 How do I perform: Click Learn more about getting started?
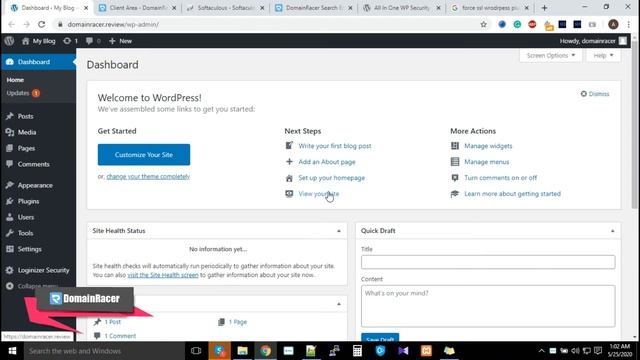[512, 193]
